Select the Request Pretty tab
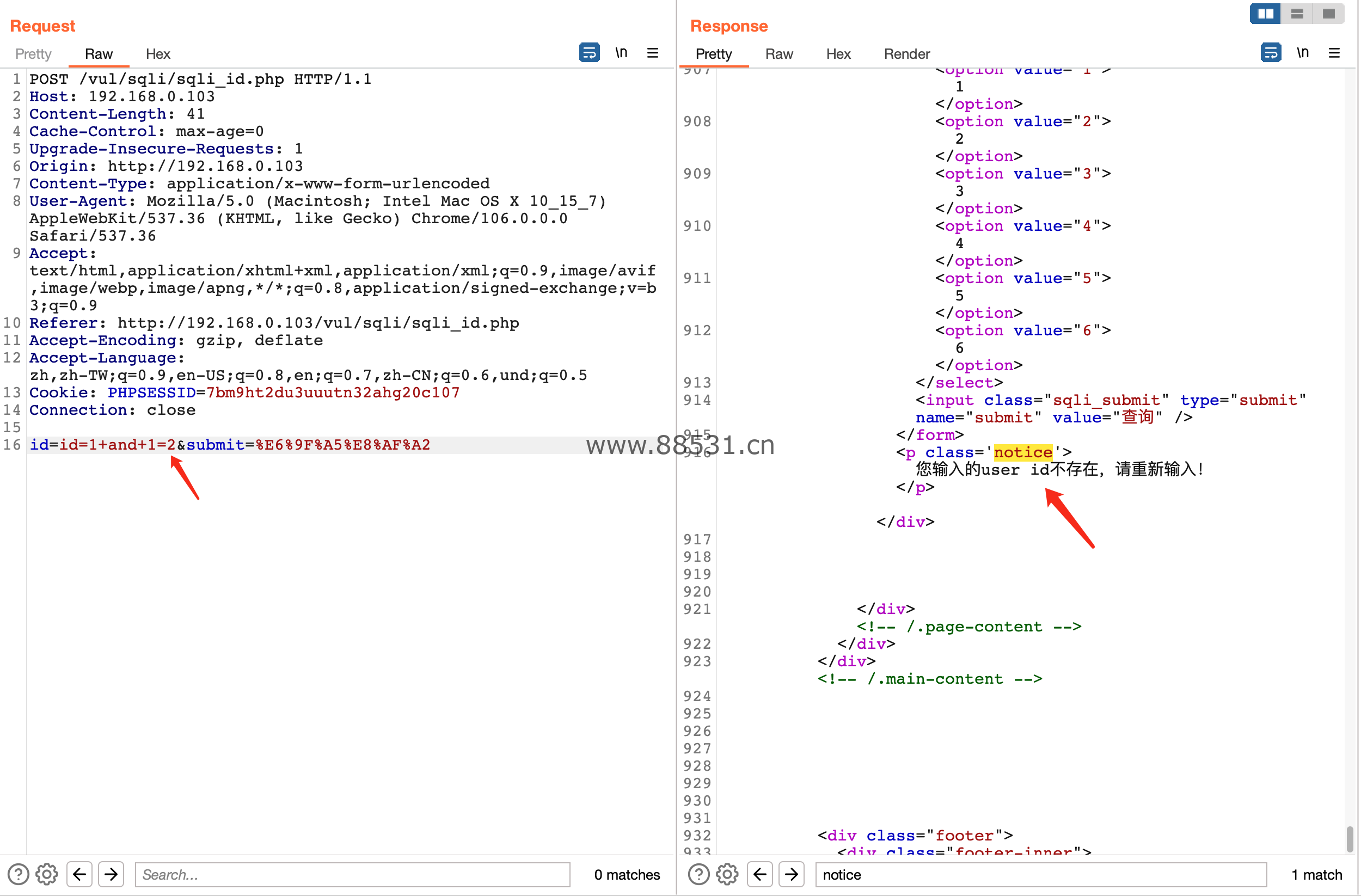The image size is (1361, 896). click(x=33, y=54)
